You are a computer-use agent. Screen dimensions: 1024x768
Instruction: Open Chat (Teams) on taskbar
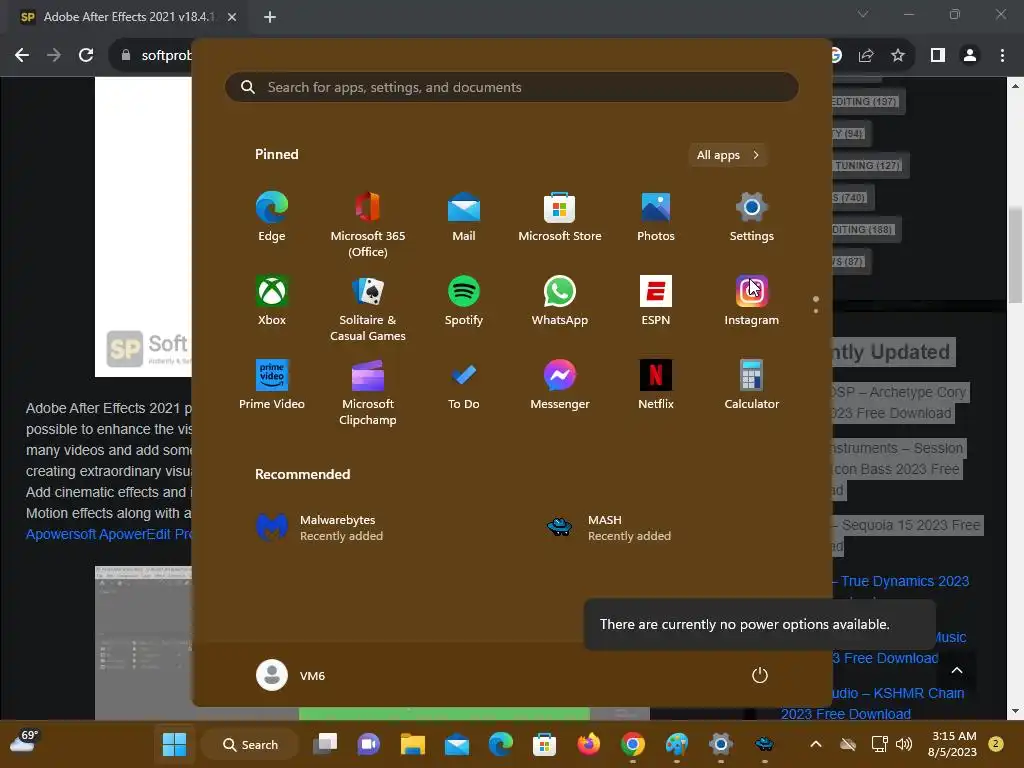tap(369, 744)
